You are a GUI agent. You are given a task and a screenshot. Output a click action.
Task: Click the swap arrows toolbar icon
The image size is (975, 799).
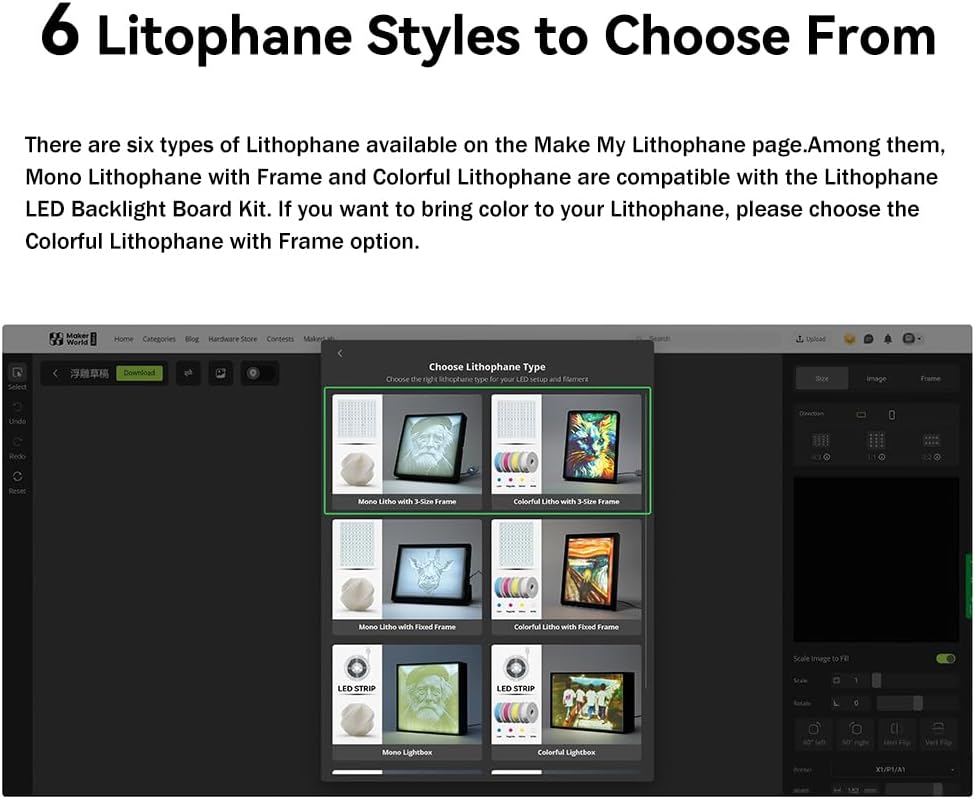(x=188, y=373)
